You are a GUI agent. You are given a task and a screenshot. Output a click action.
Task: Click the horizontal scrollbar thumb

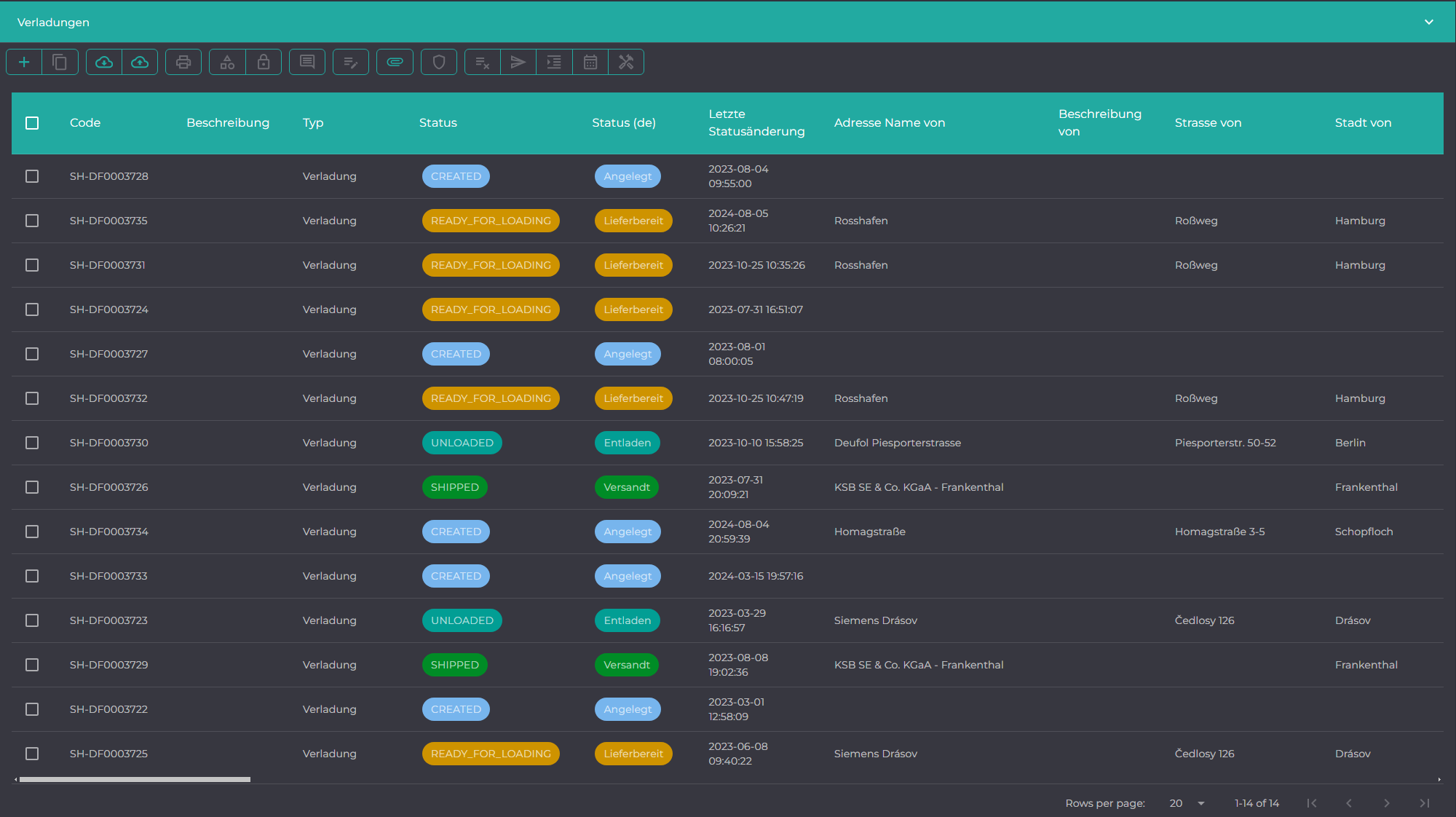135,779
